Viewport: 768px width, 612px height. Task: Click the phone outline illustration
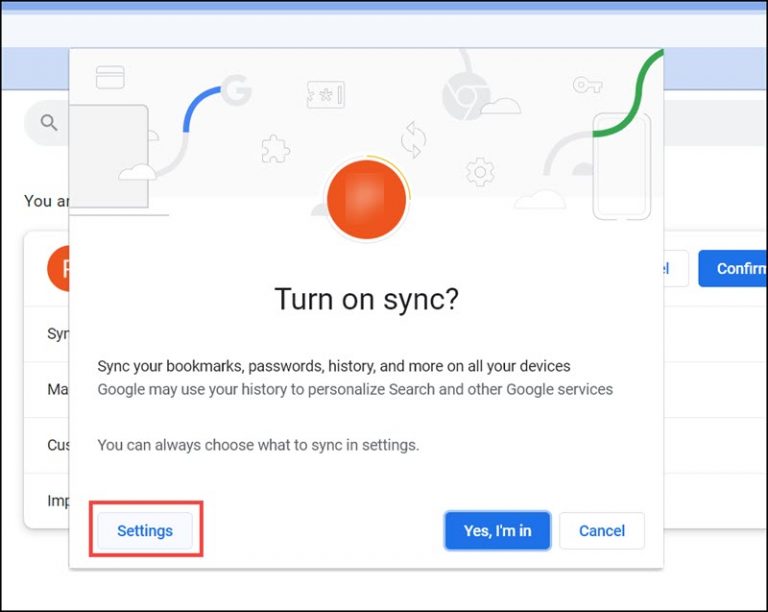(x=622, y=166)
